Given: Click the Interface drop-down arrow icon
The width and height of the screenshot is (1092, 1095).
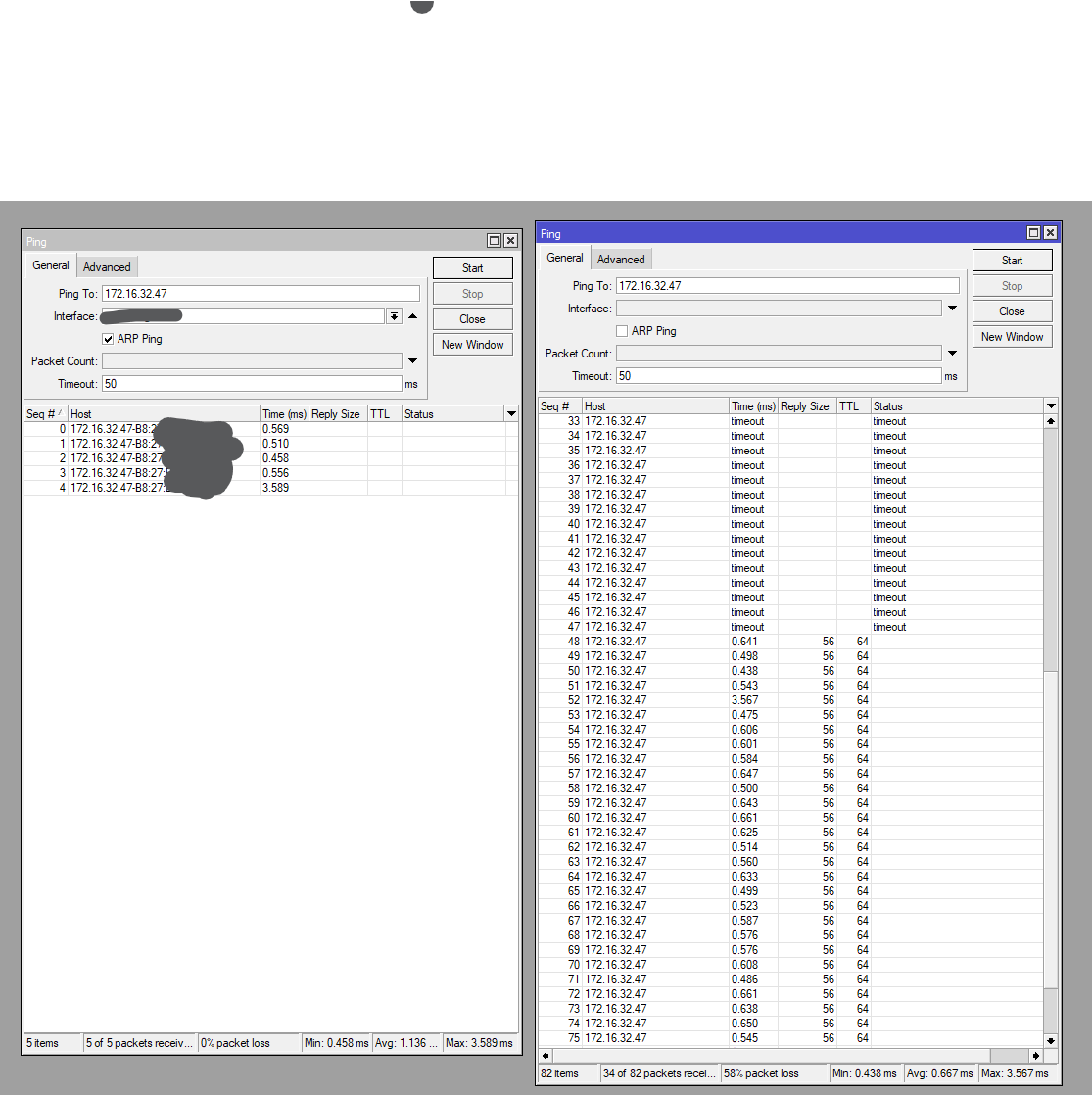Looking at the screenshot, I should (x=395, y=315).
